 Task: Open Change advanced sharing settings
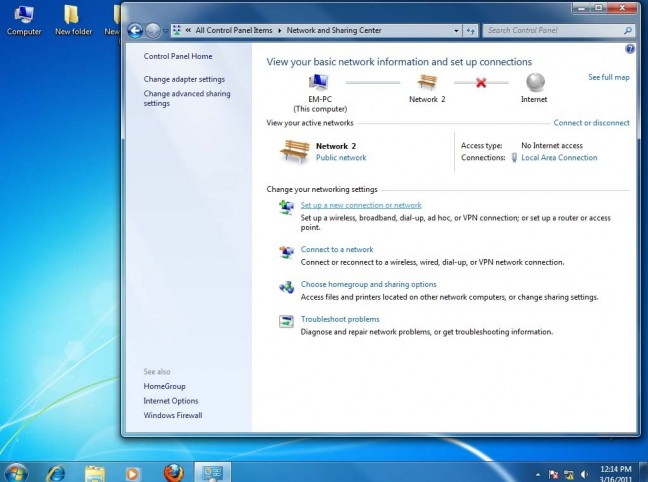click(187, 98)
